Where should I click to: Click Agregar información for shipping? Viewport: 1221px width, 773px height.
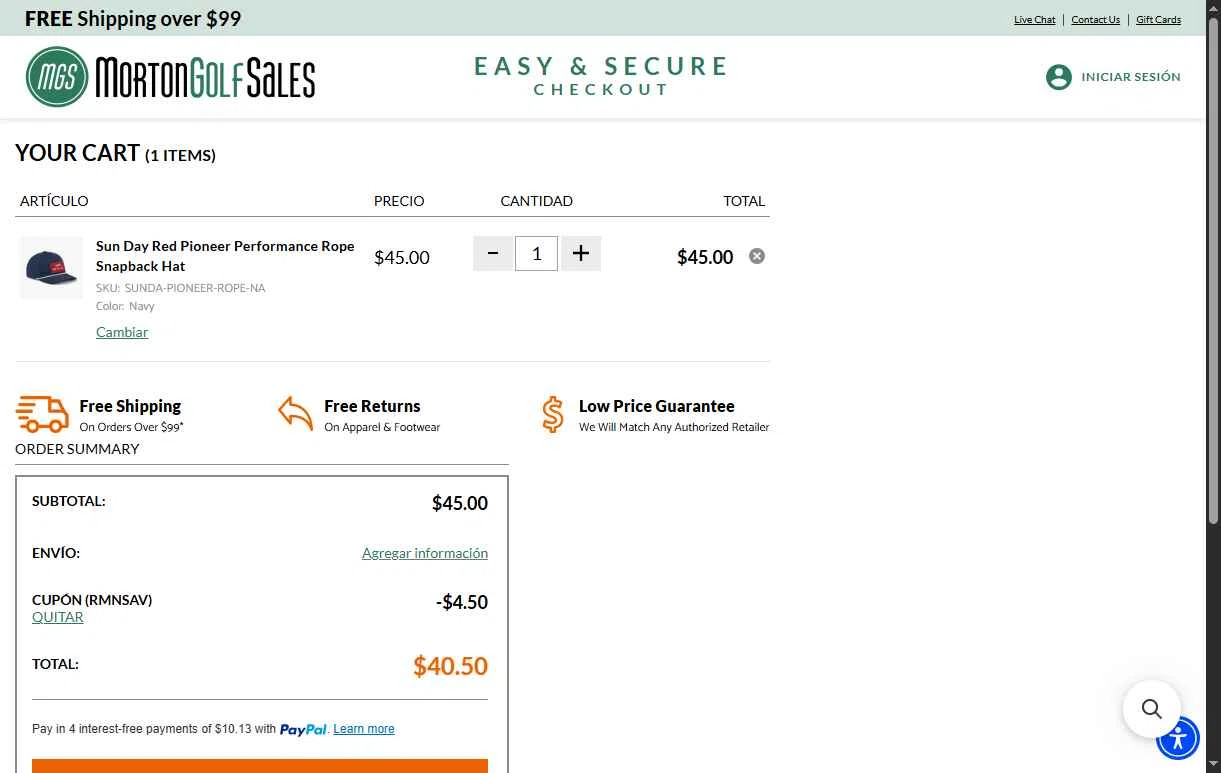tap(425, 553)
